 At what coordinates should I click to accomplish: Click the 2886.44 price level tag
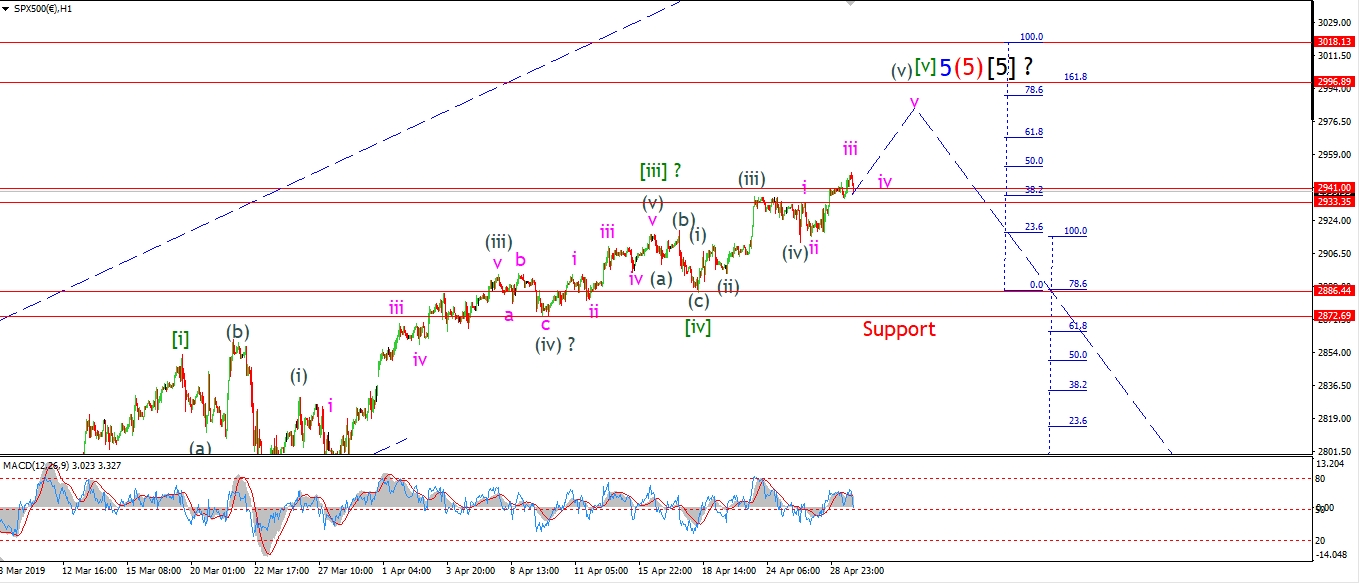pos(1334,291)
